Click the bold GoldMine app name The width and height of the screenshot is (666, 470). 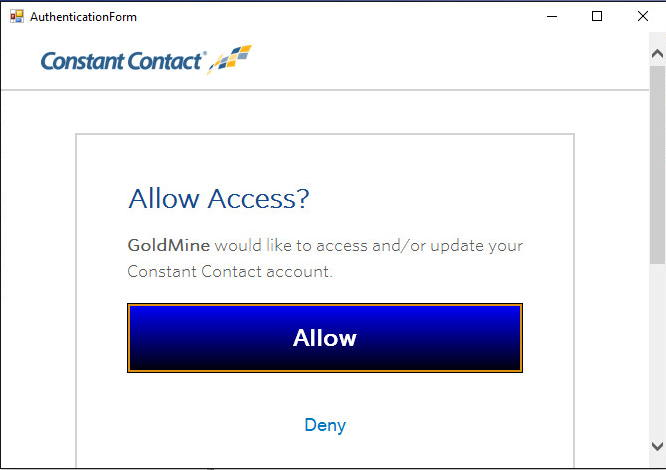(168, 245)
